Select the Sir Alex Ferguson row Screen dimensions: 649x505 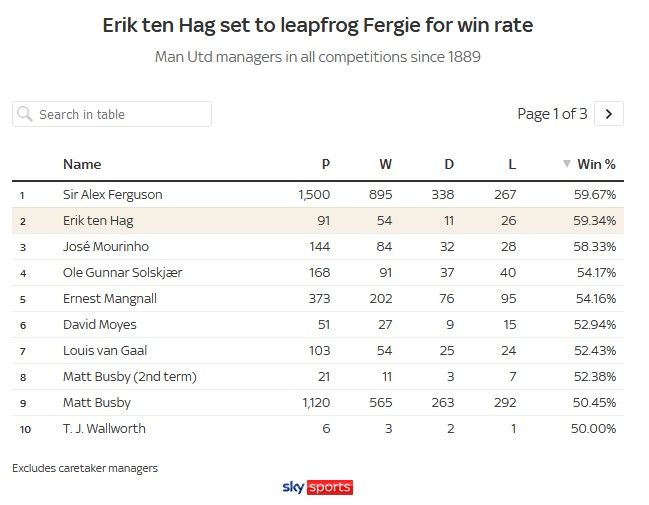pos(112,194)
